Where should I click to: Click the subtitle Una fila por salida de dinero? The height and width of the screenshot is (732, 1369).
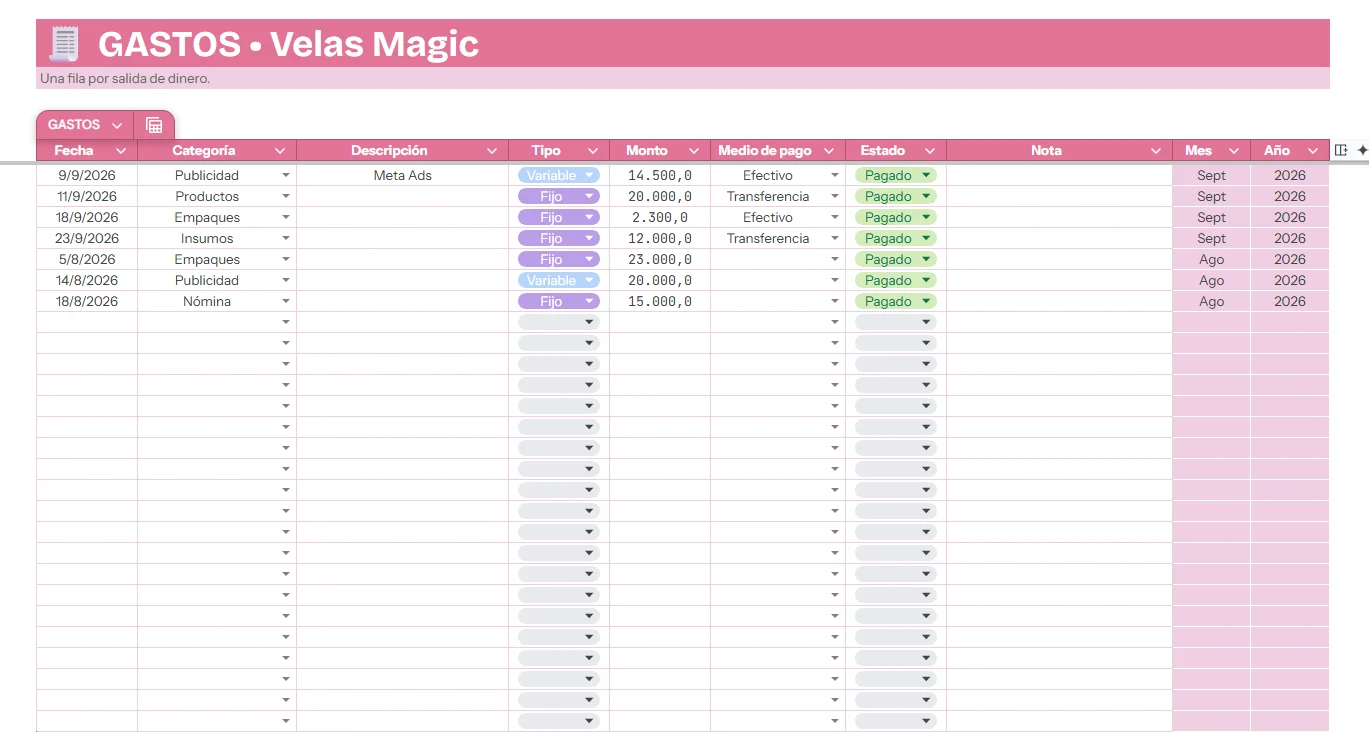pos(125,79)
